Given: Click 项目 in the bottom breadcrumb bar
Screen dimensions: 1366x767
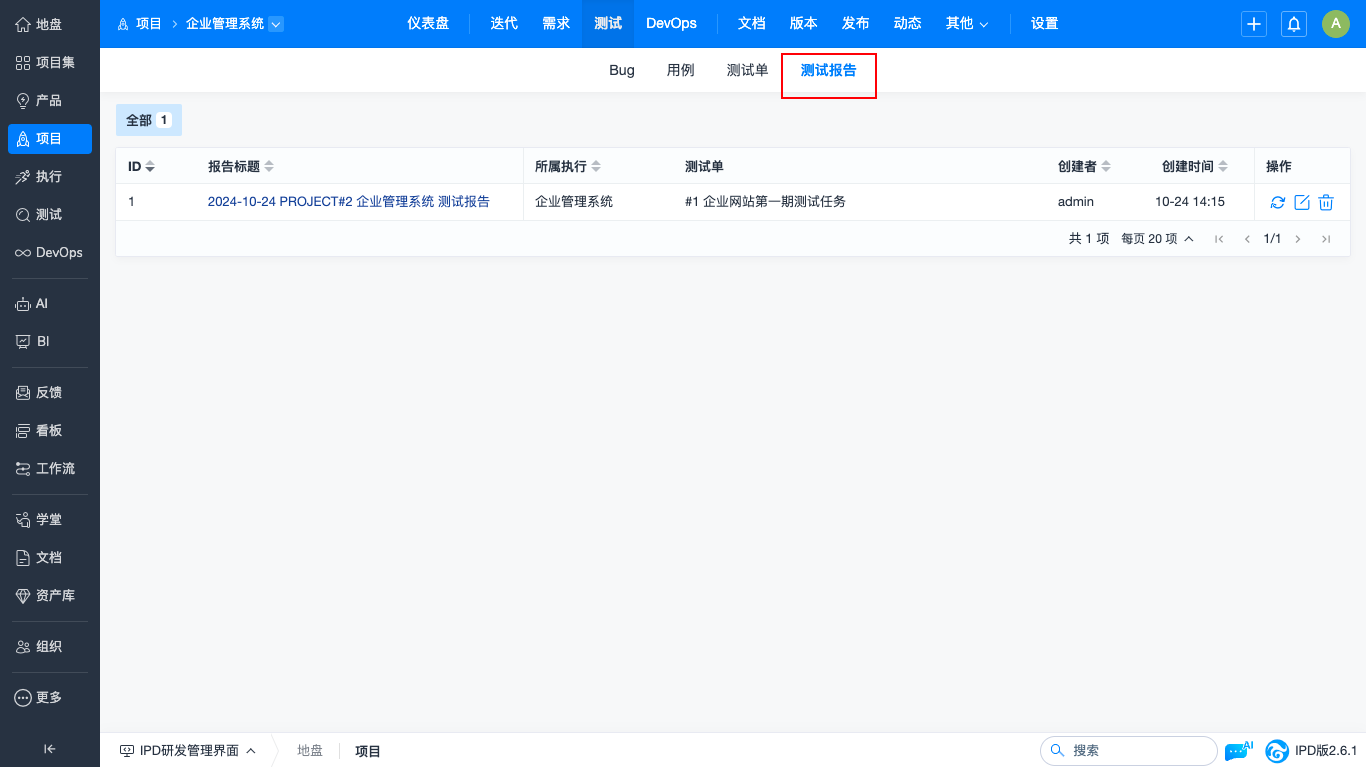Looking at the screenshot, I should click(x=368, y=751).
